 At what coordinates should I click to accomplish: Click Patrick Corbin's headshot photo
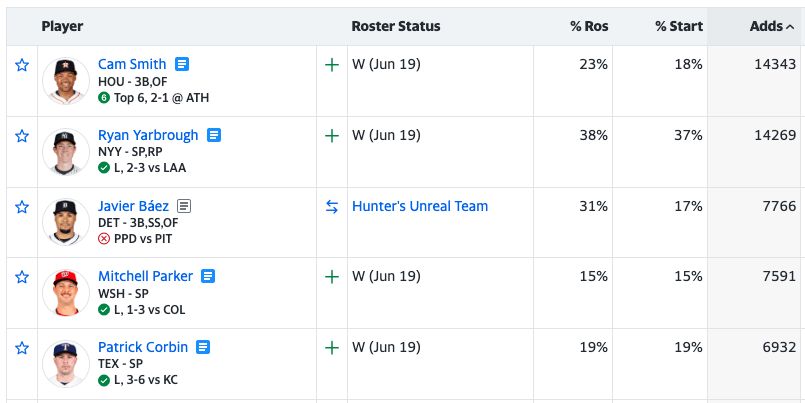66,364
